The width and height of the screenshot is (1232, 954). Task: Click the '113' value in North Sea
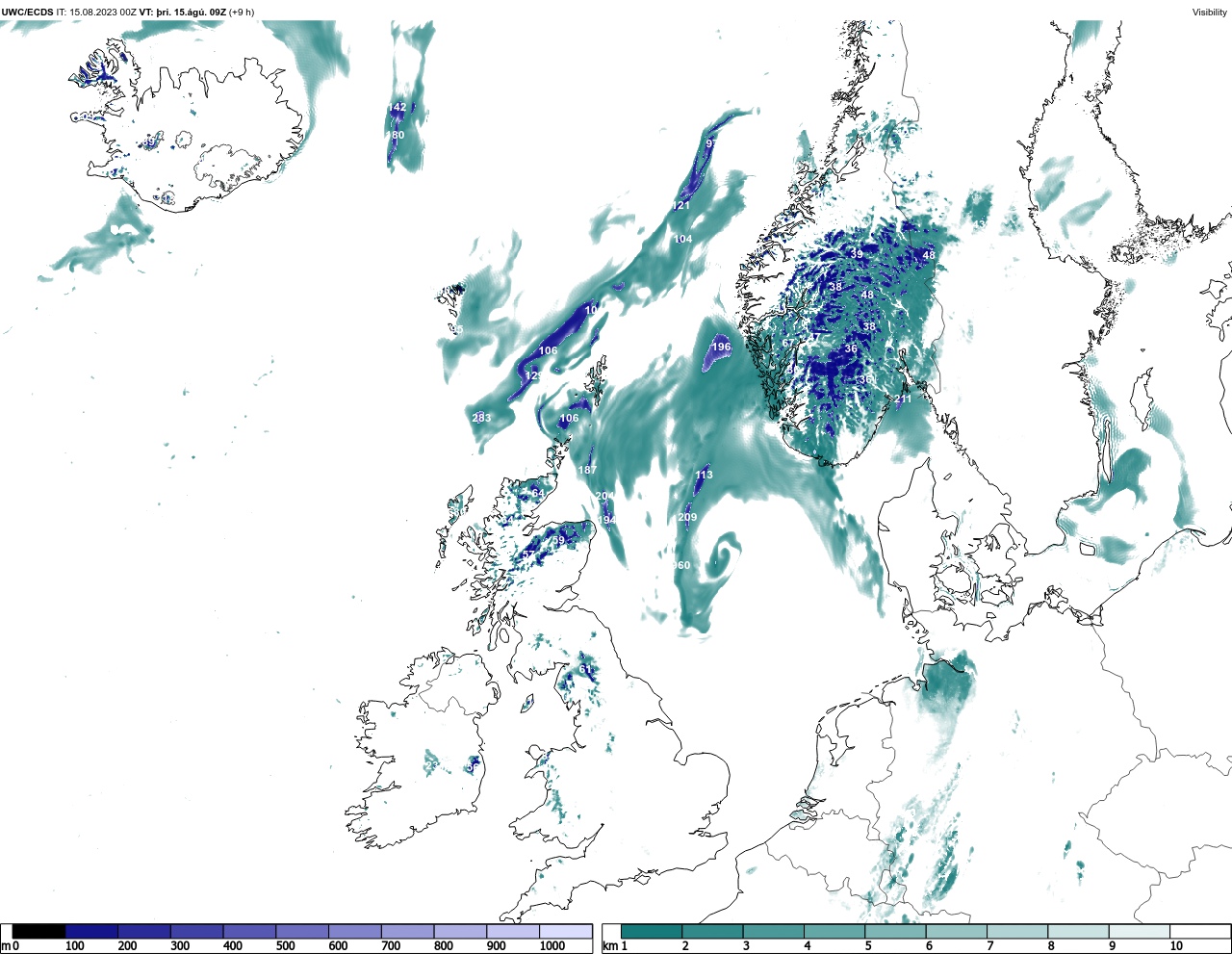pyautogui.click(x=704, y=475)
